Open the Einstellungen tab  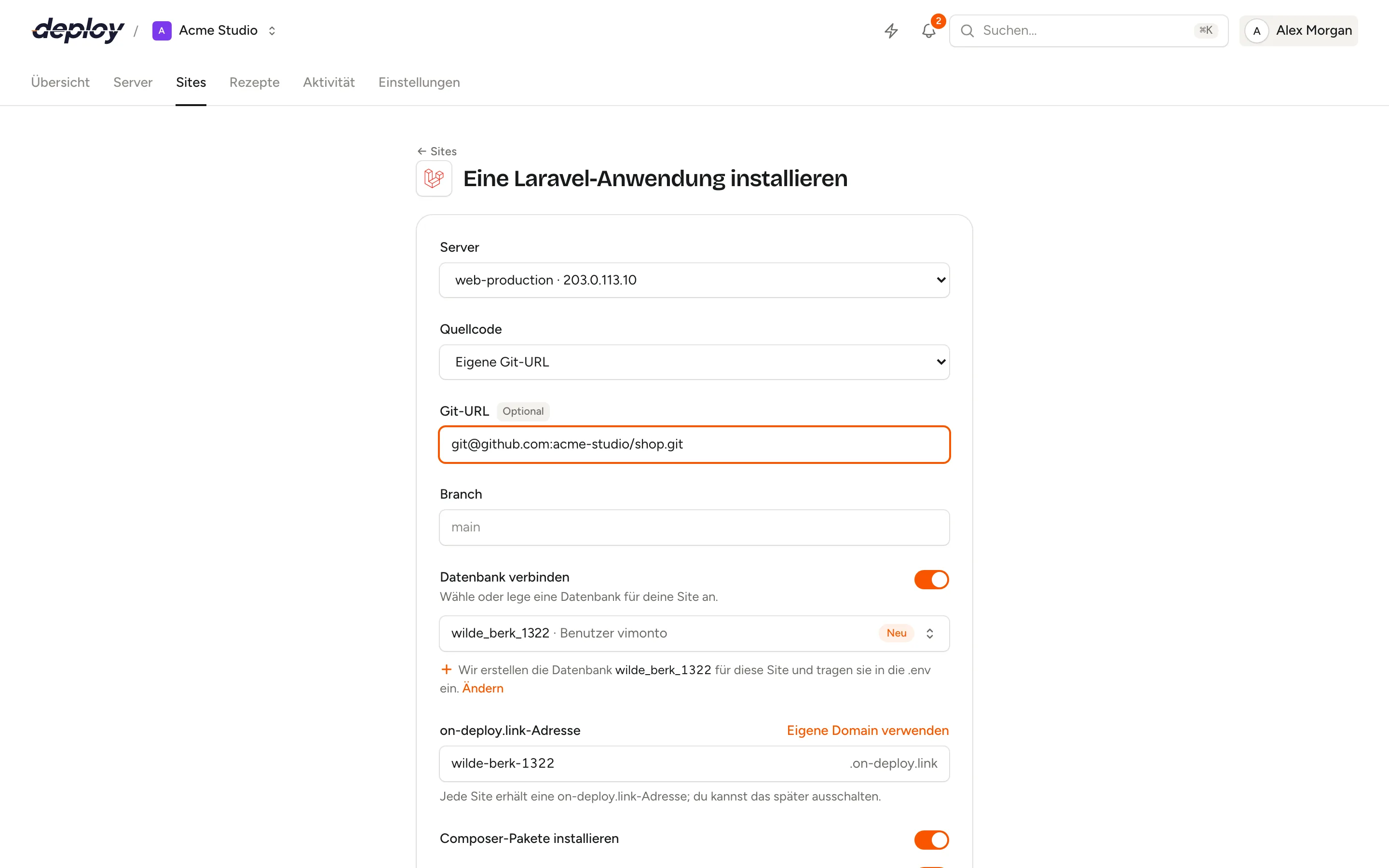(419, 82)
